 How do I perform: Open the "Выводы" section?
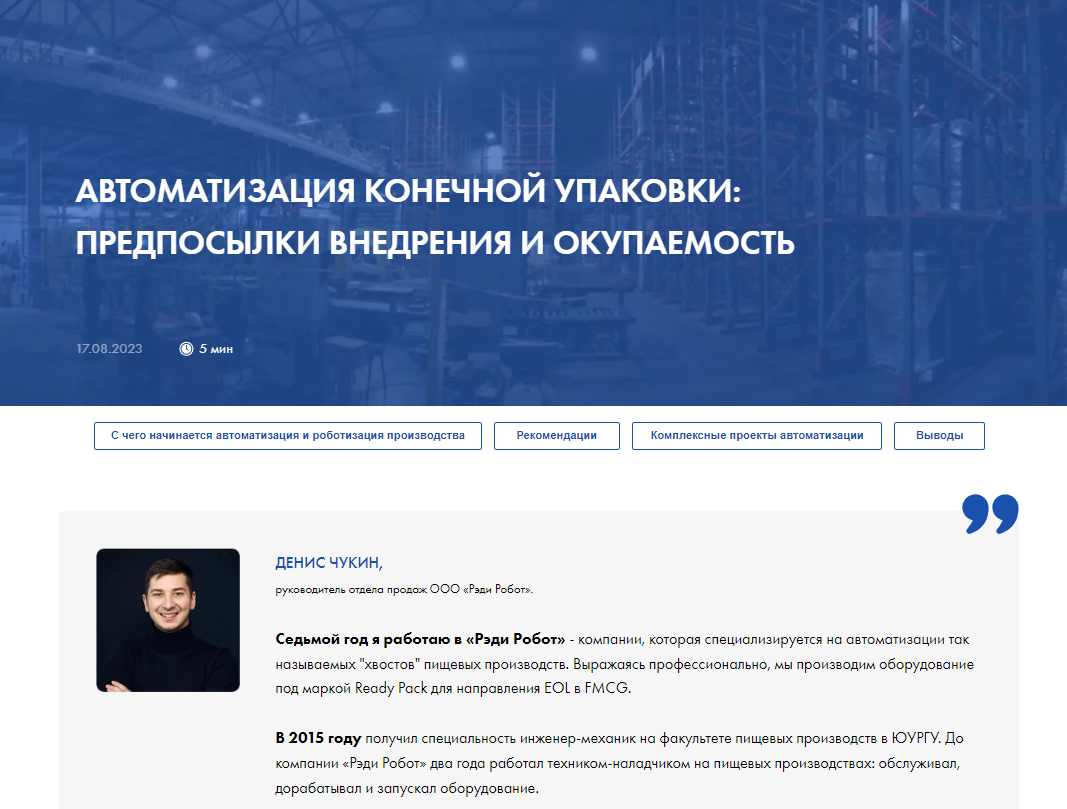[x=938, y=436]
